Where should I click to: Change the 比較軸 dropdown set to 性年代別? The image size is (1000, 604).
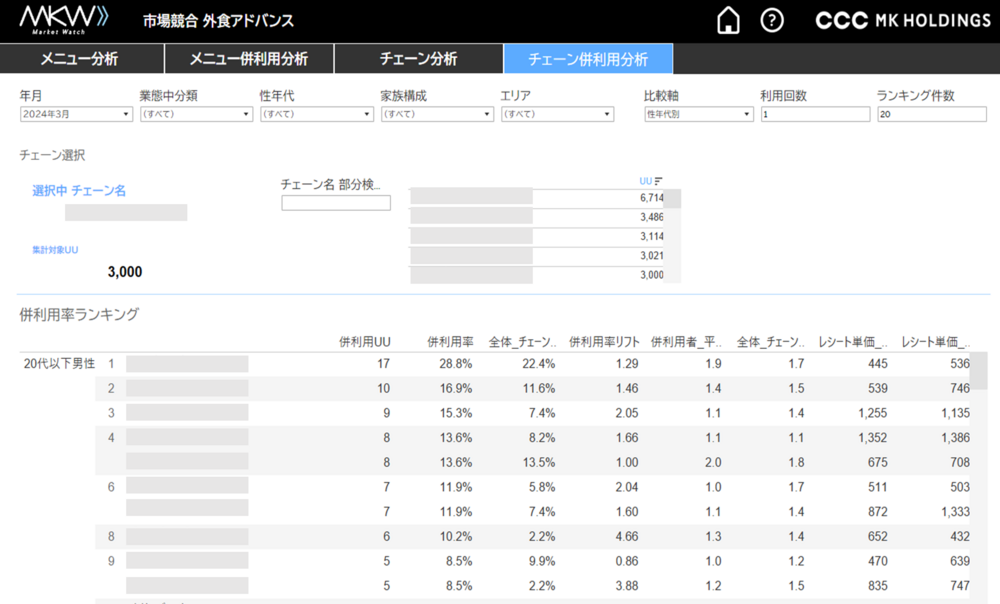(698, 115)
